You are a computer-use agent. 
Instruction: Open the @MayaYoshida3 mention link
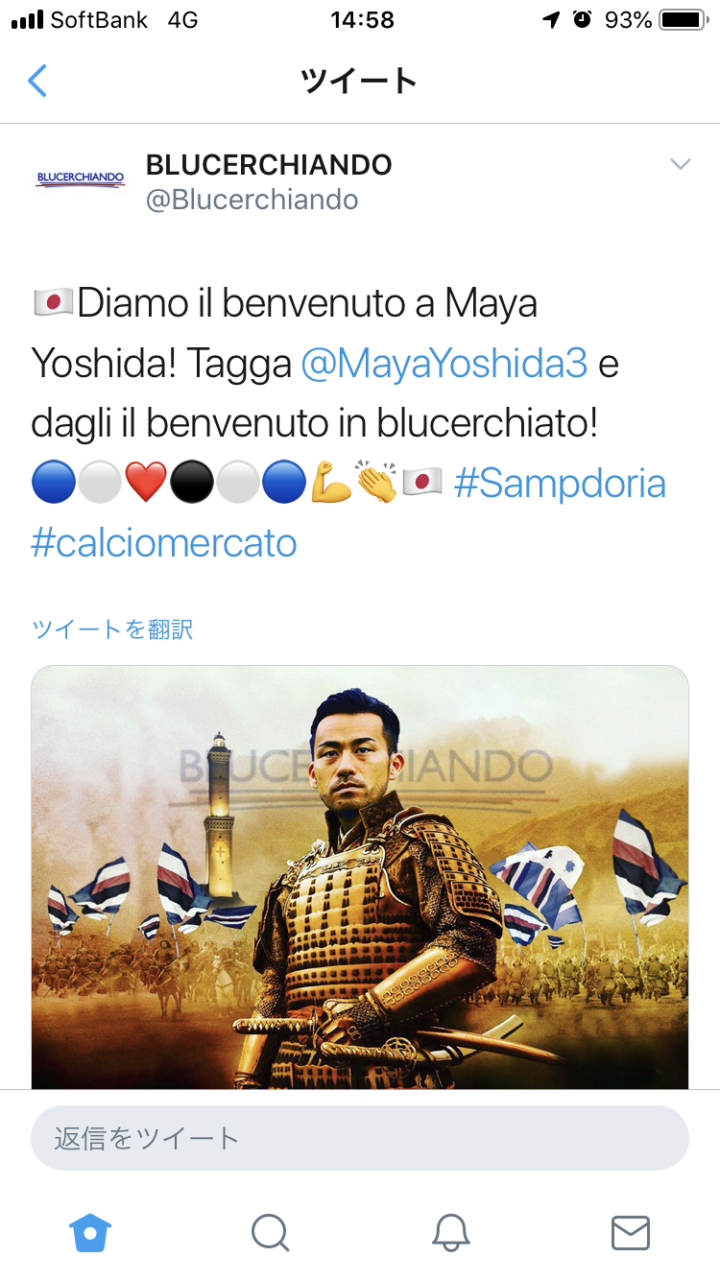point(443,364)
